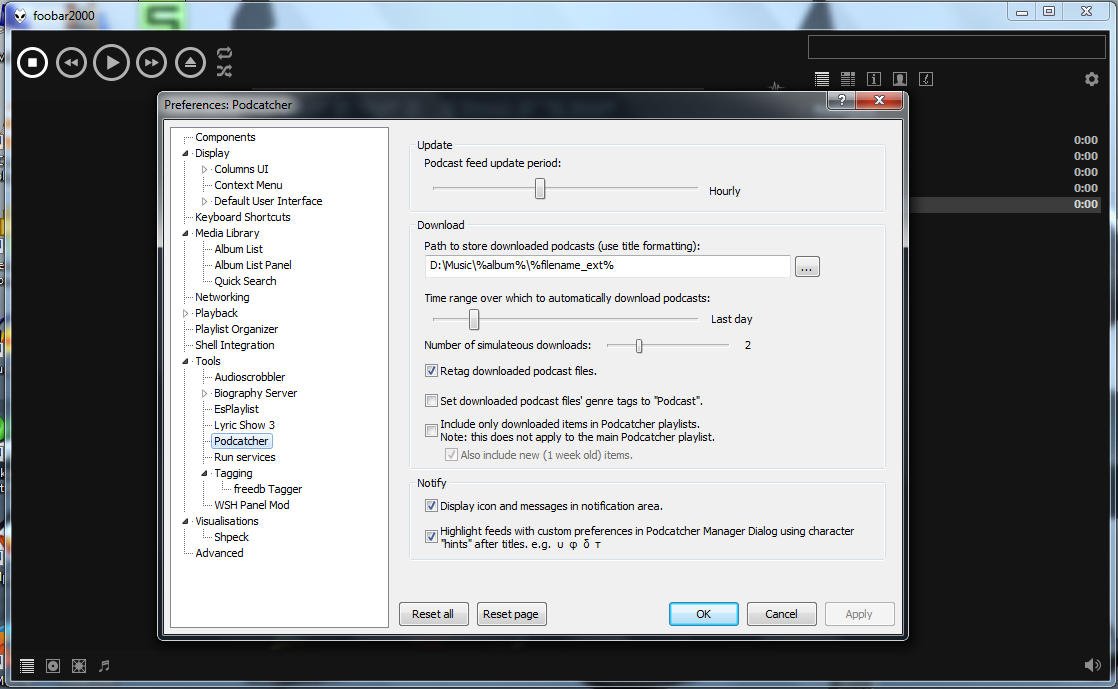Click the Reset page button
1118x689 pixels.
[510, 614]
